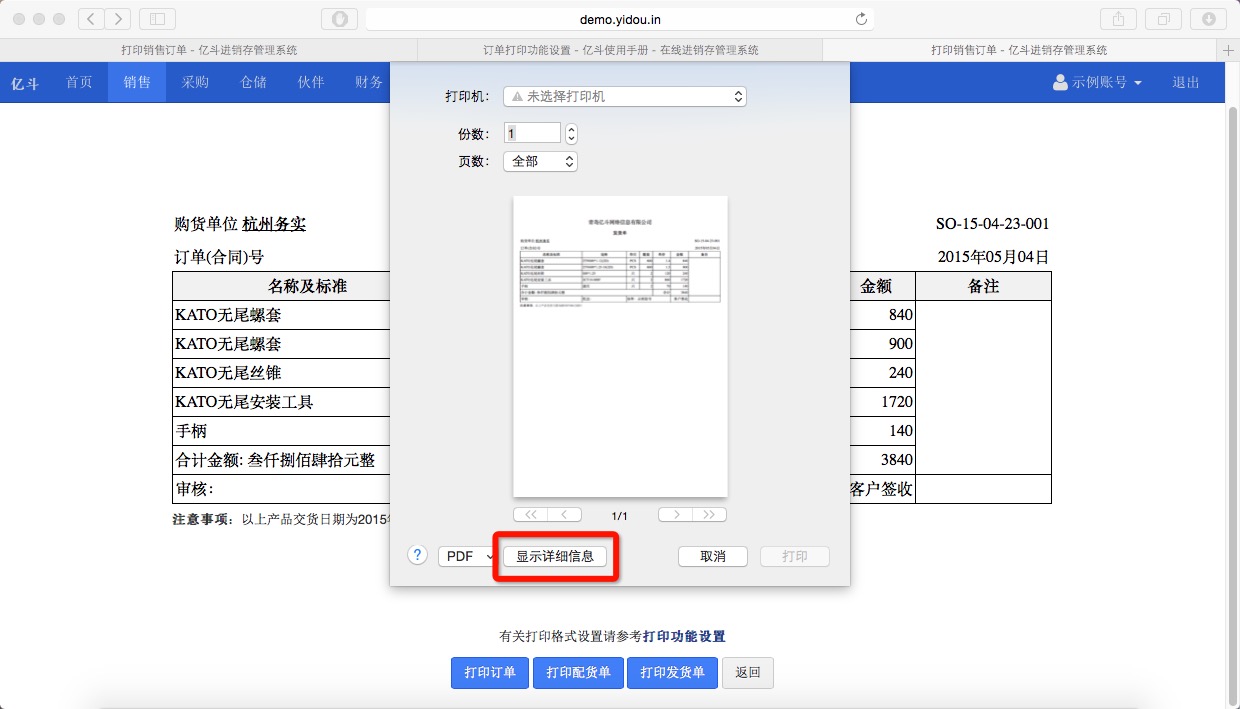1240x709 pixels.
Task: Jump to last preview page button
Action: click(x=709, y=515)
